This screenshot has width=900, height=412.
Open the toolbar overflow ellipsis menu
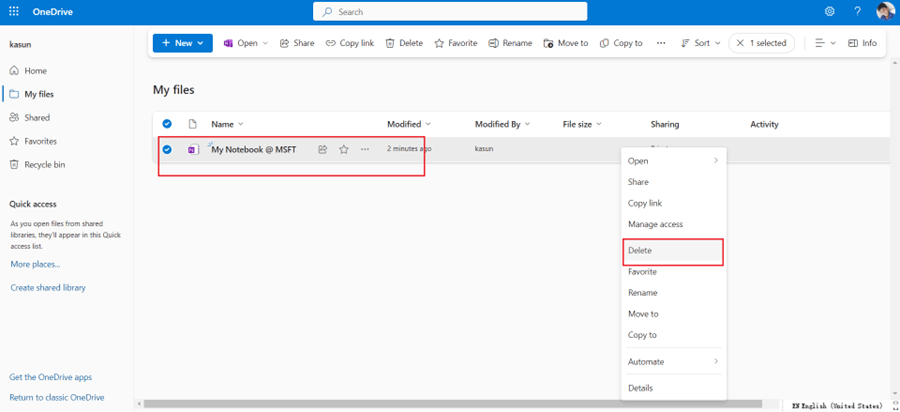point(661,43)
